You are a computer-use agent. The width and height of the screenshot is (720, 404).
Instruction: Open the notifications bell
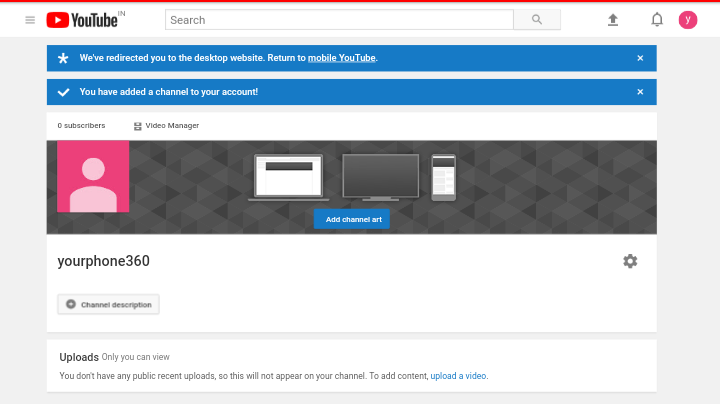(x=657, y=20)
